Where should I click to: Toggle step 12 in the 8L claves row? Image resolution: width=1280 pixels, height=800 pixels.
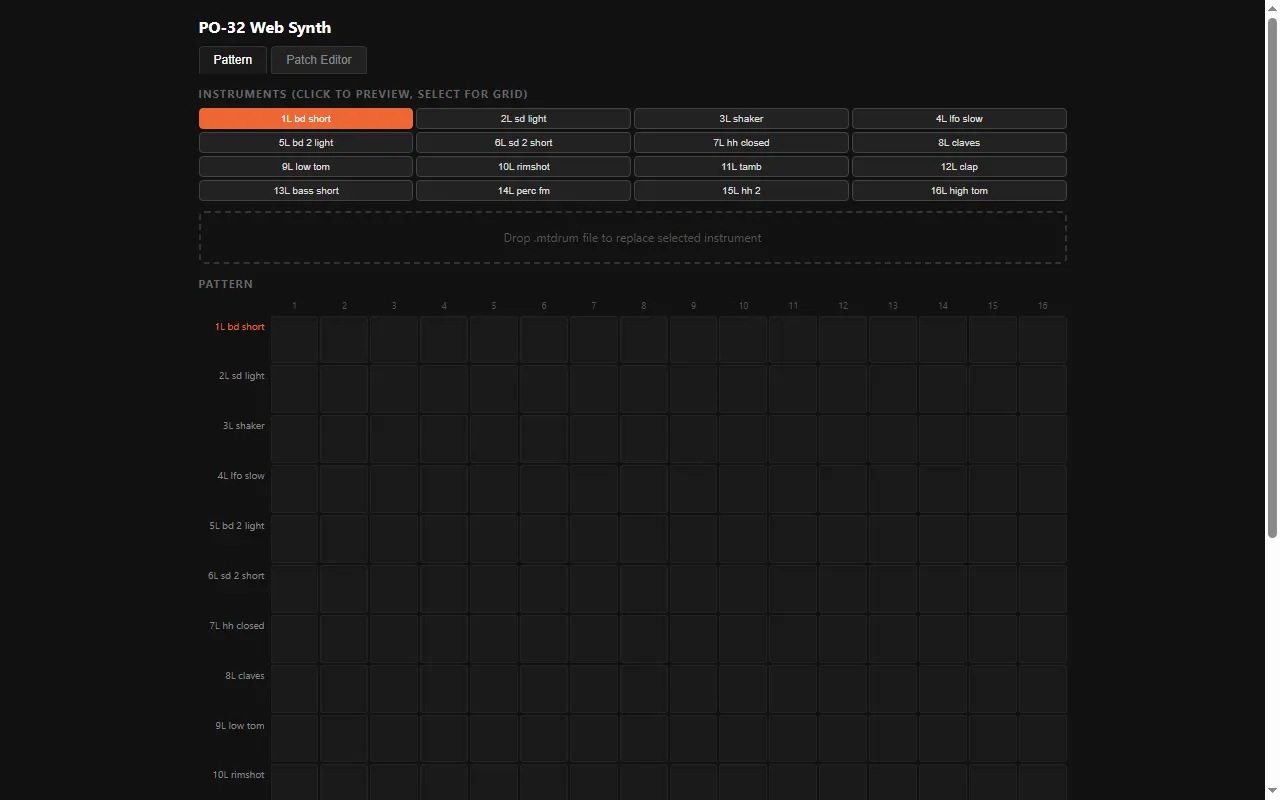coord(843,689)
